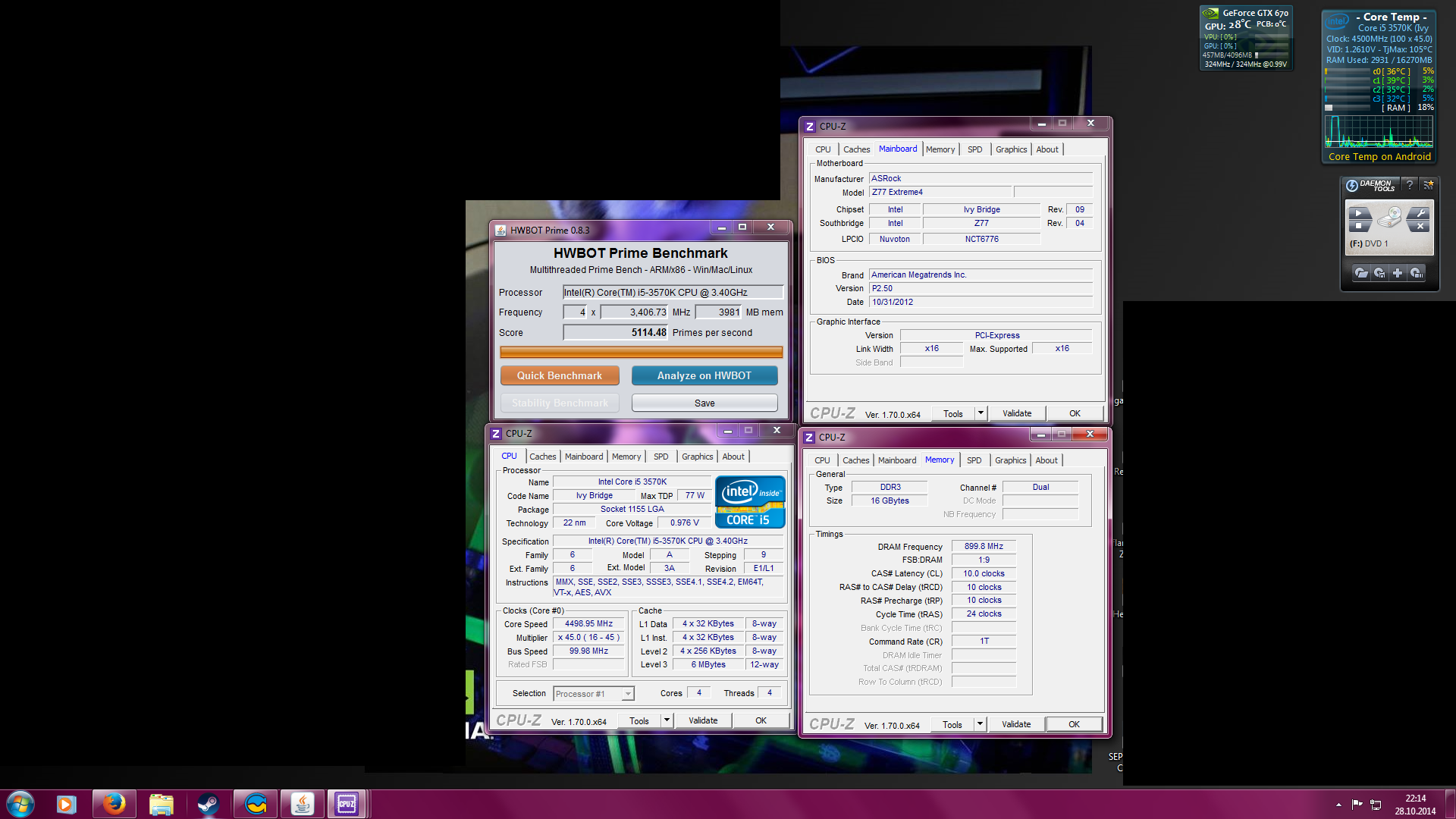Screen dimensions: 1456x819
Task: Select the DVD drive disc icon in Daemon Tools
Action: pos(1389,218)
